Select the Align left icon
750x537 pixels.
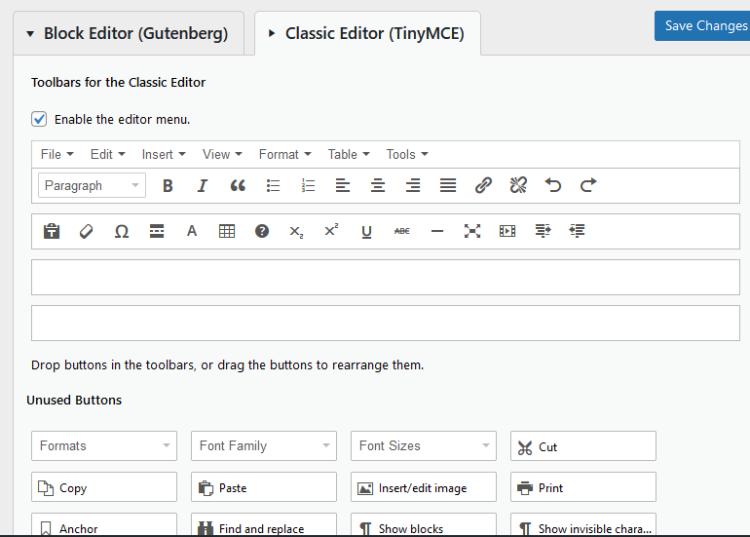[342, 186]
